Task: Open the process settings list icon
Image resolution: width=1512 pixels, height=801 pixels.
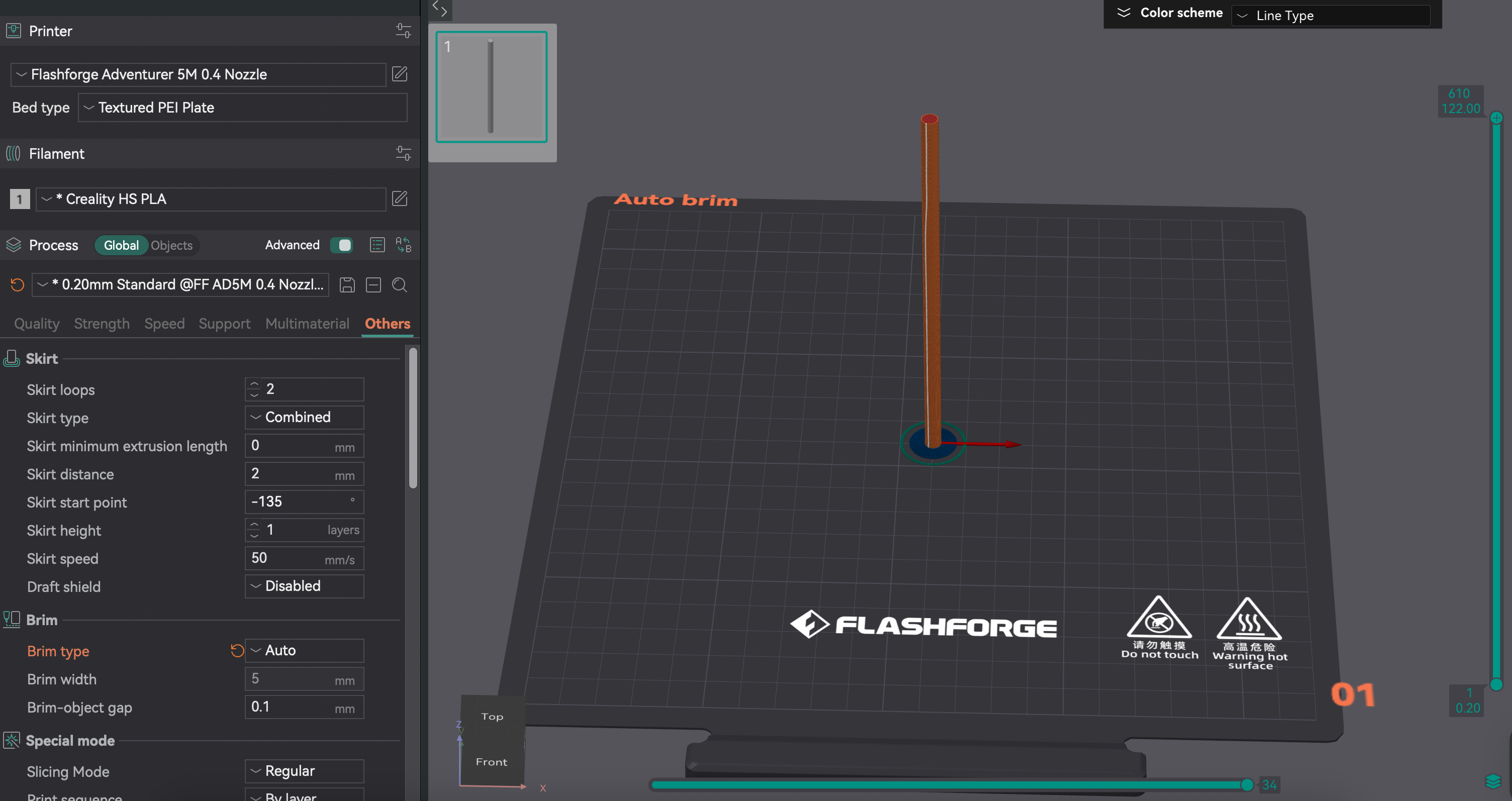Action: click(377, 245)
